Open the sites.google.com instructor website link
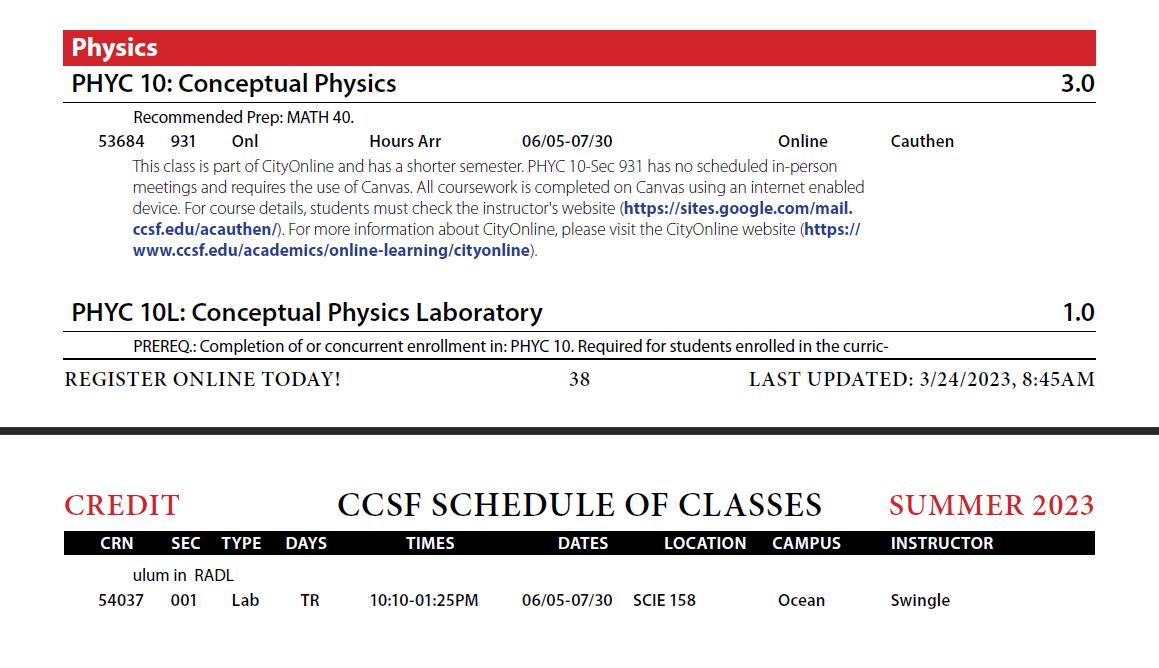Image resolution: width=1159 pixels, height=668 pixels. pyautogui.click(x=738, y=208)
